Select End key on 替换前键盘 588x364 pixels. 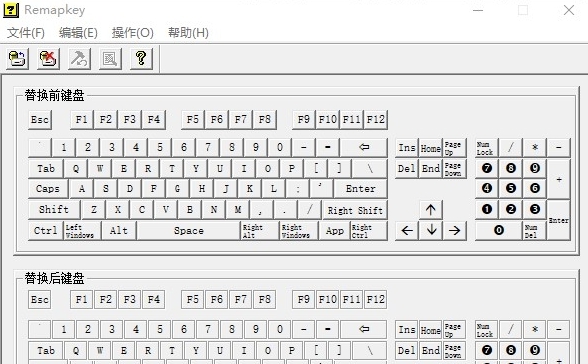pyautogui.click(x=430, y=169)
